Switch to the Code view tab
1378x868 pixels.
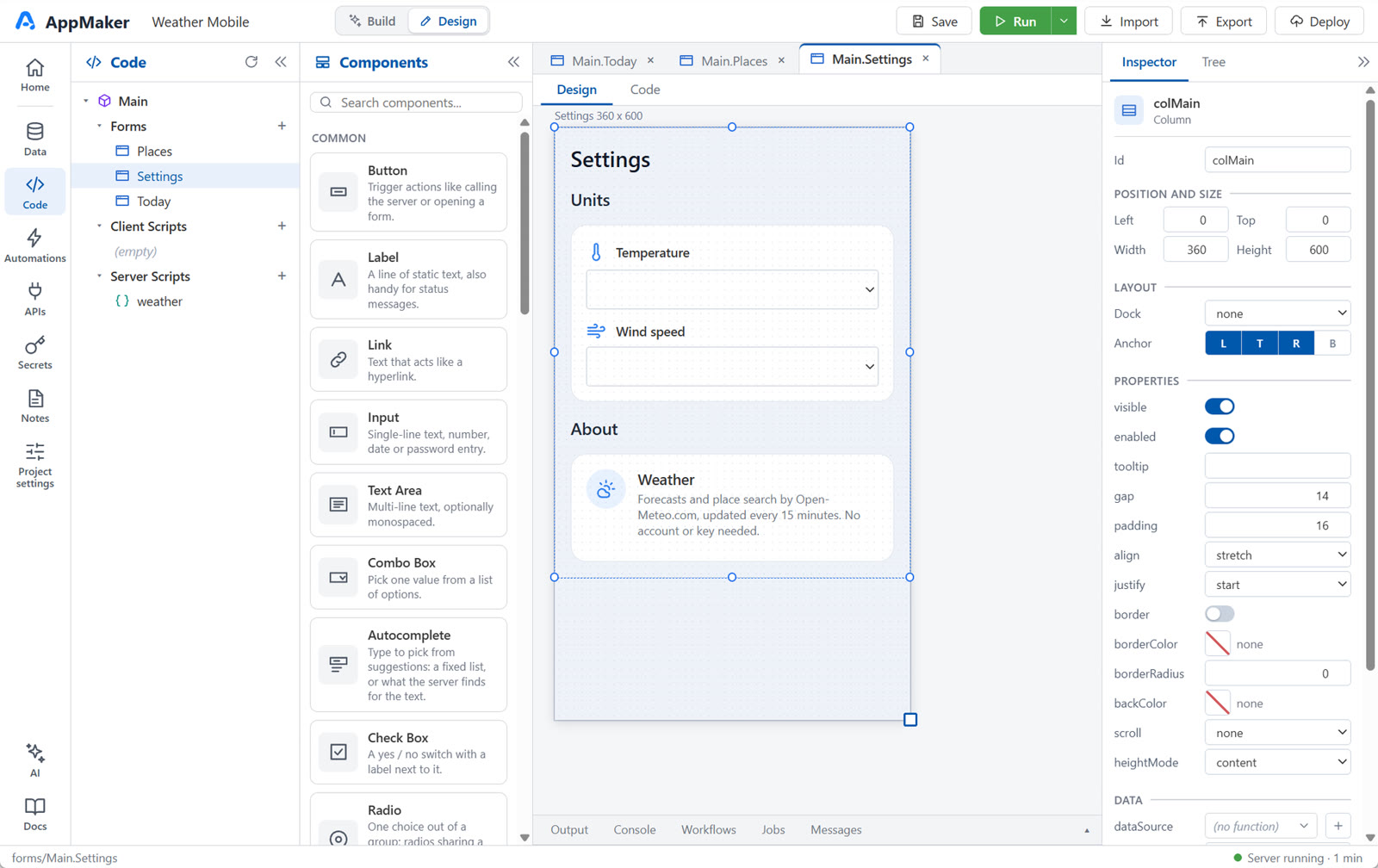pos(645,90)
